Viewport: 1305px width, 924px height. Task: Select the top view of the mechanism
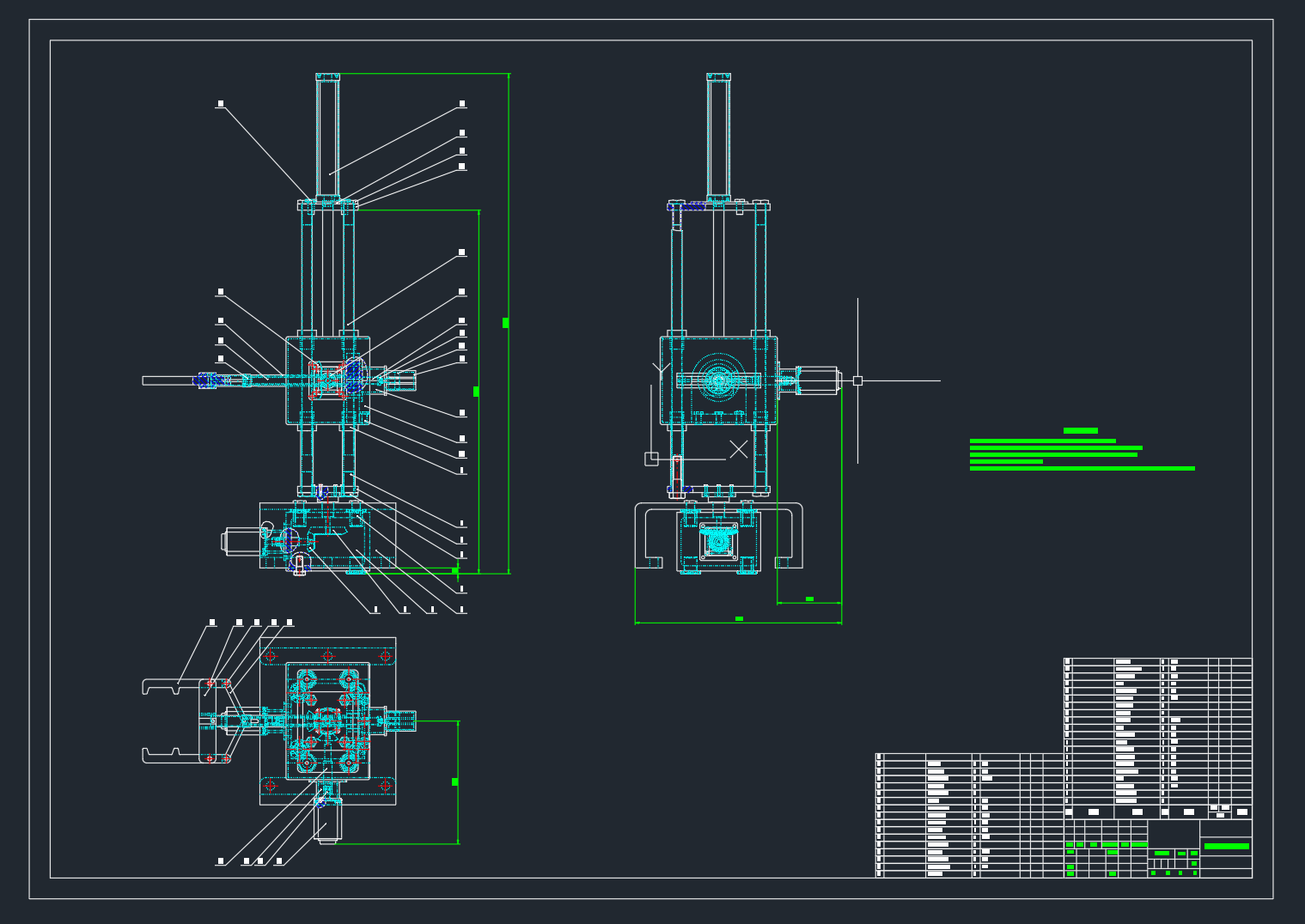click(x=326, y=721)
